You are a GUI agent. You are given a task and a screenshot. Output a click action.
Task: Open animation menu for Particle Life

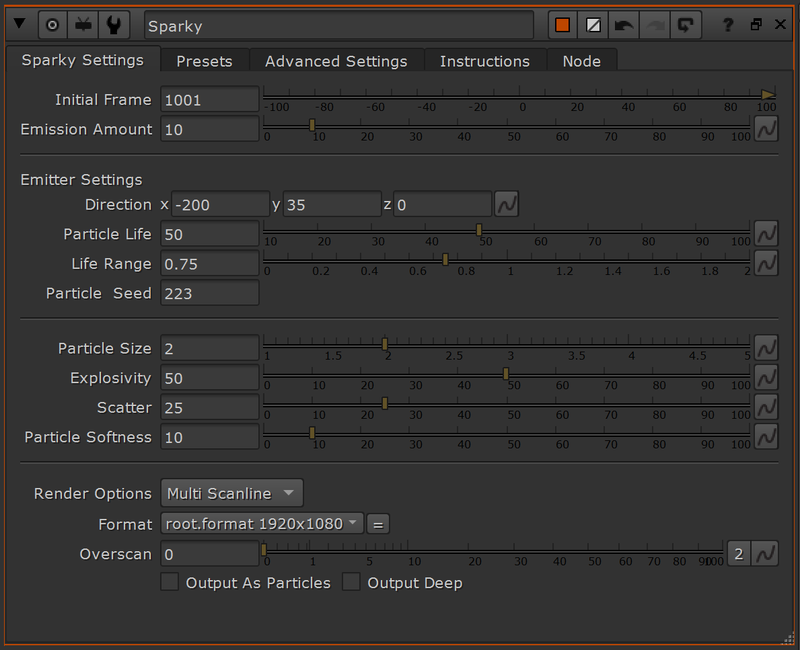click(766, 234)
